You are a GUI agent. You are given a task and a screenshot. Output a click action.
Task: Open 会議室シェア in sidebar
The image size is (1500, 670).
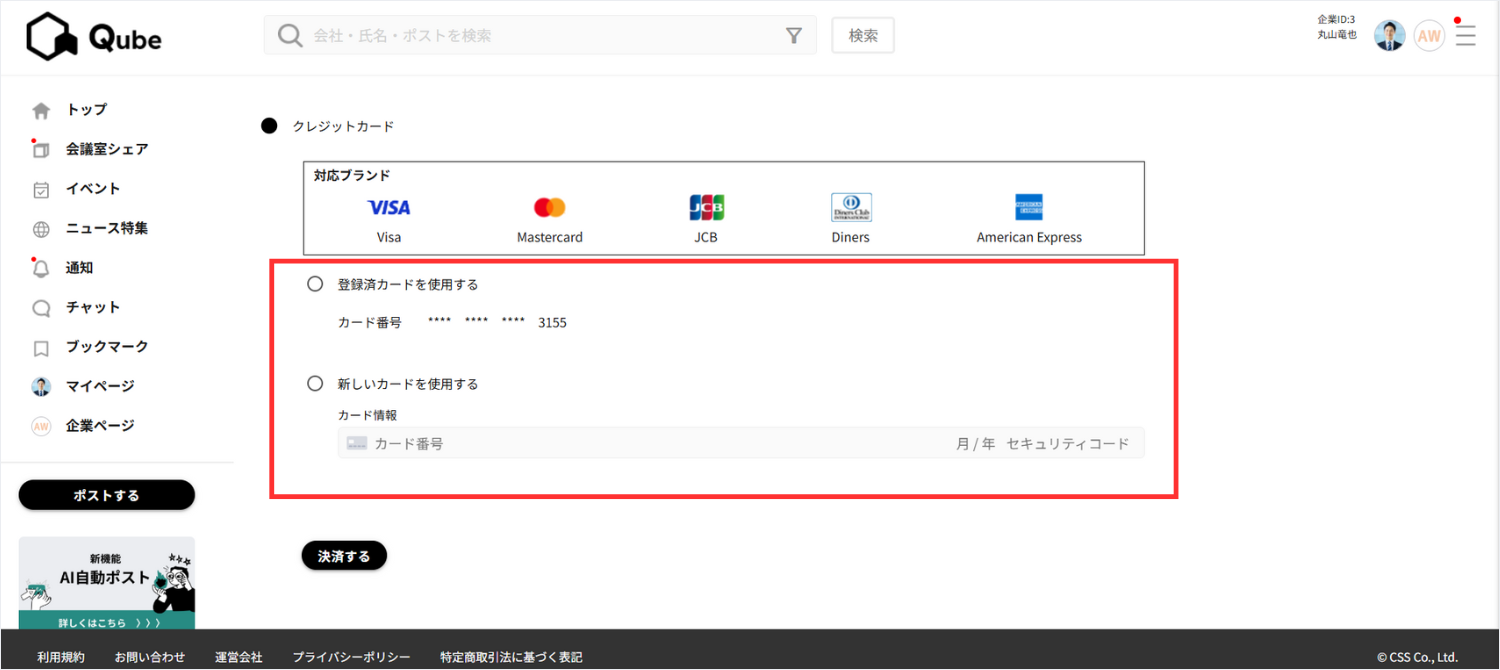point(106,149)
